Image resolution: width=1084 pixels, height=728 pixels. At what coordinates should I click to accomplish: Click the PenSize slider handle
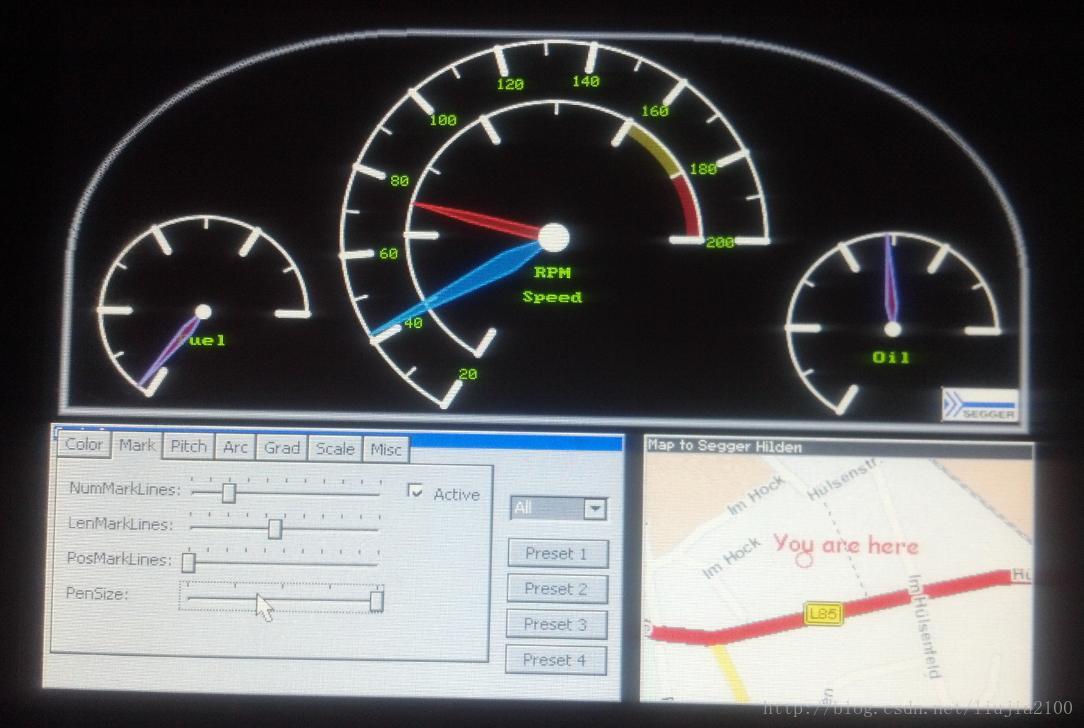376,601
